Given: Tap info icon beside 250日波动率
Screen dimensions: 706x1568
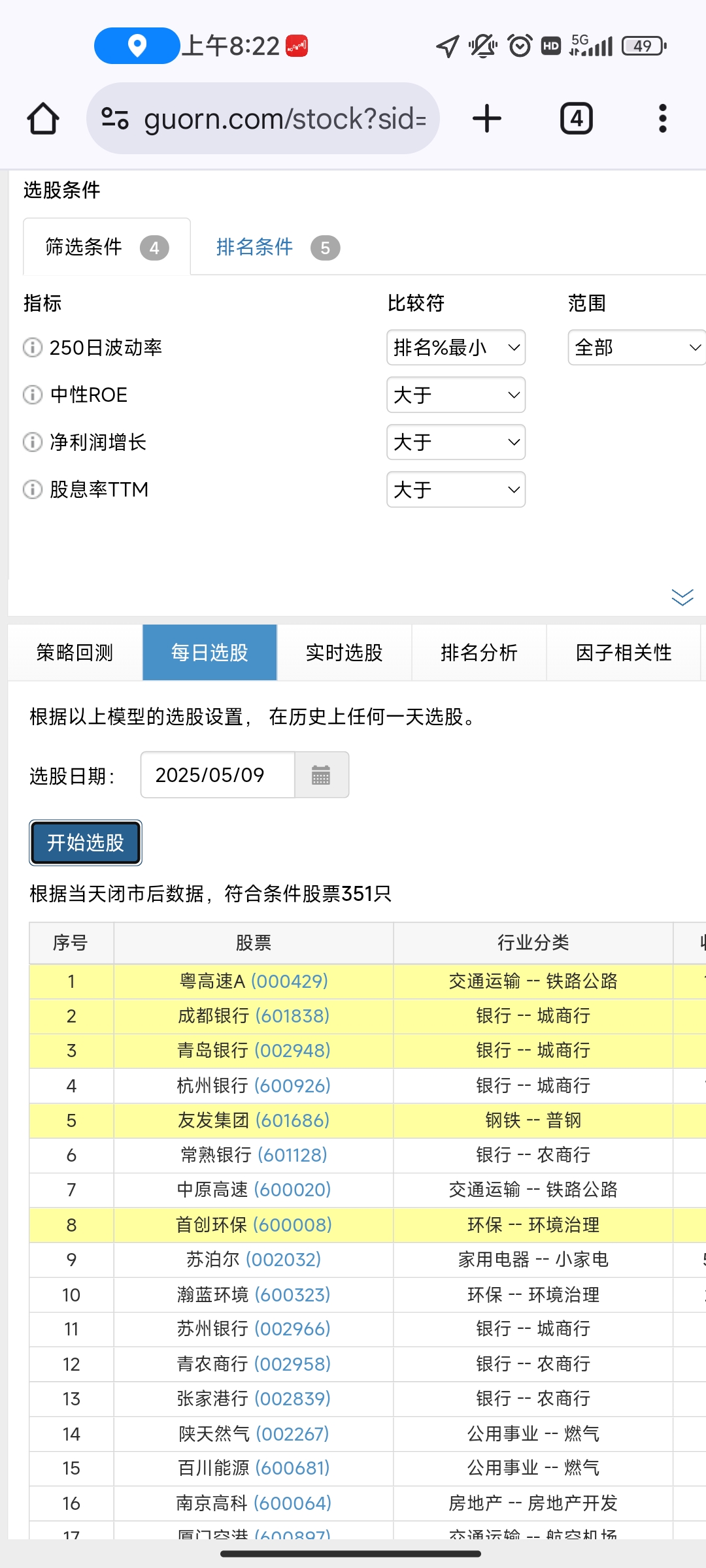Looking at the screenshot, I should click(x=32, y=348).
